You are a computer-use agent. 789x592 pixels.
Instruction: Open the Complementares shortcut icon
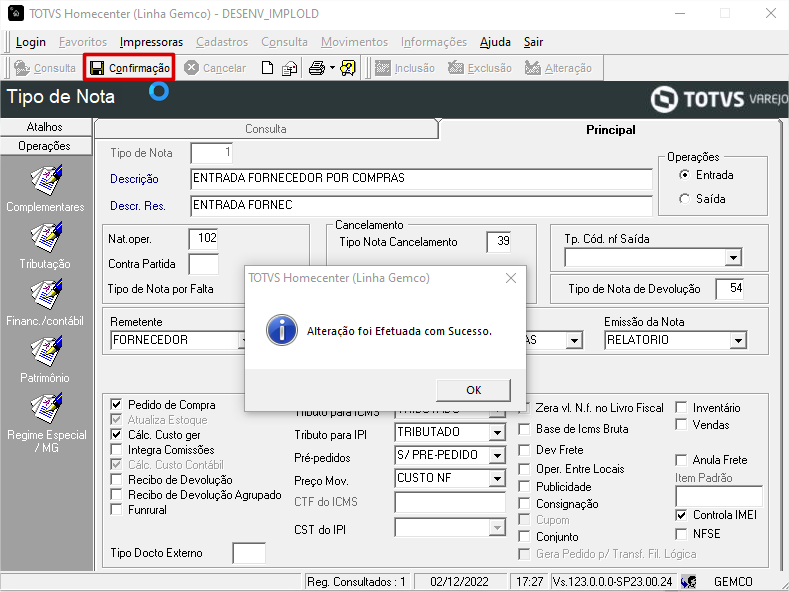(x=46, y=180)
